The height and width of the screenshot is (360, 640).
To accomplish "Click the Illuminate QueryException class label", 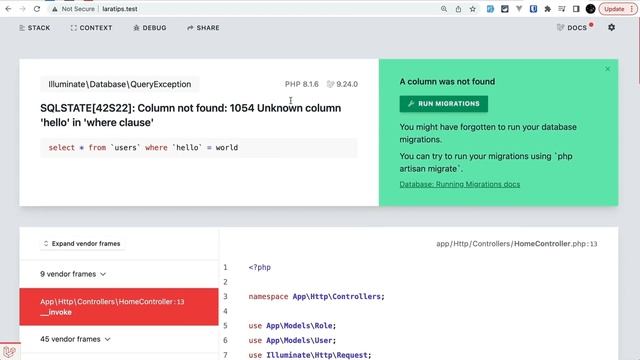I will click(120, 84).
